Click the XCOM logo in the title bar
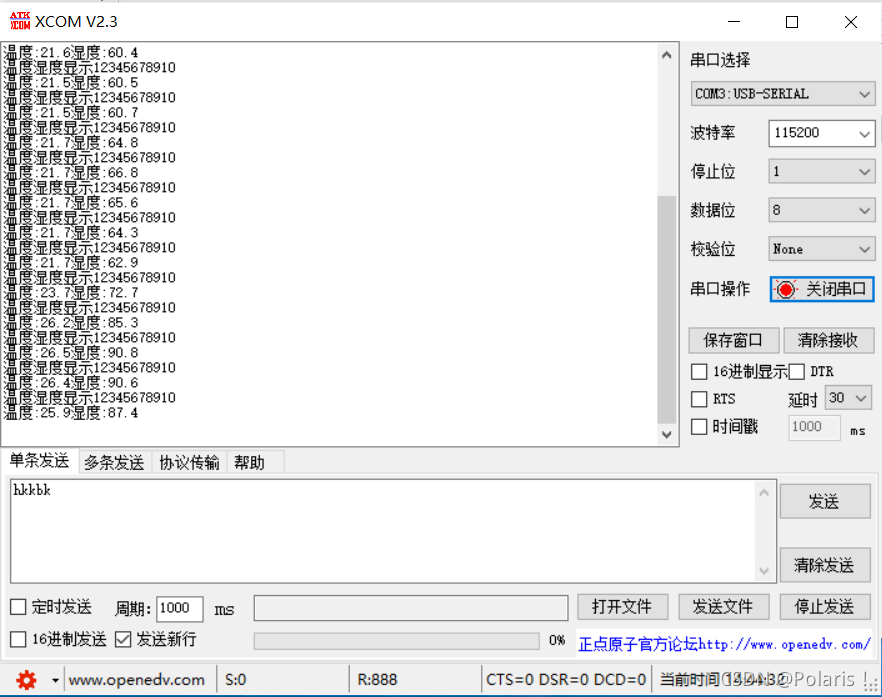This screenshot has height=697, width=882. pos(19,20)
